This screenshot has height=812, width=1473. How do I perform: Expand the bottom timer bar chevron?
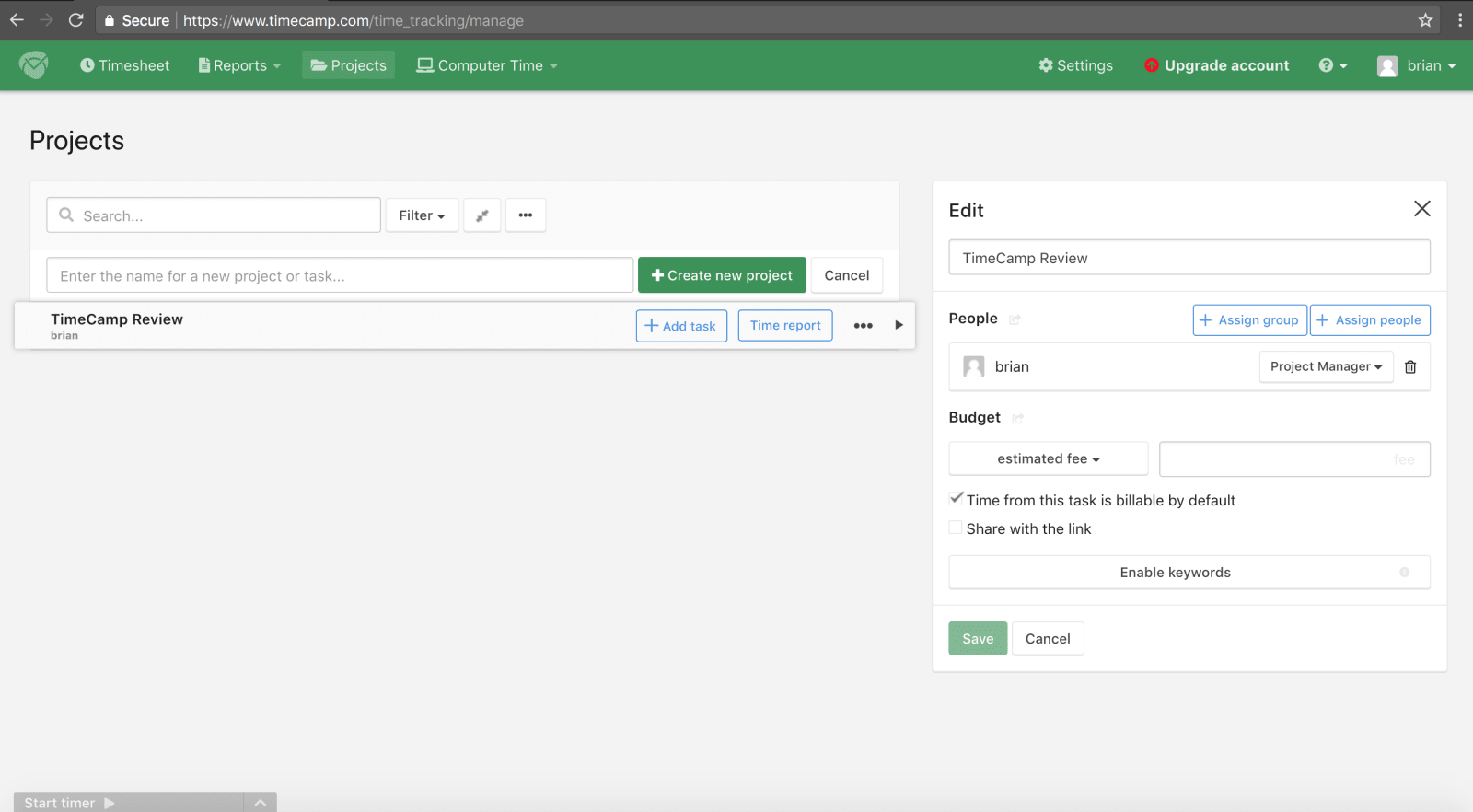tap(261, 803)
